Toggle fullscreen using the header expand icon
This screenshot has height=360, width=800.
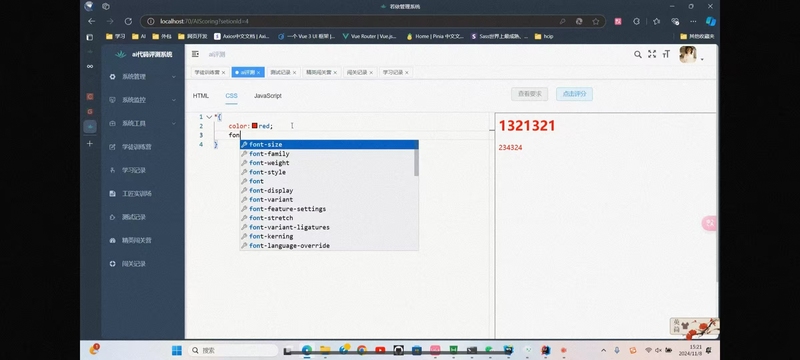(x=652, y=54)
